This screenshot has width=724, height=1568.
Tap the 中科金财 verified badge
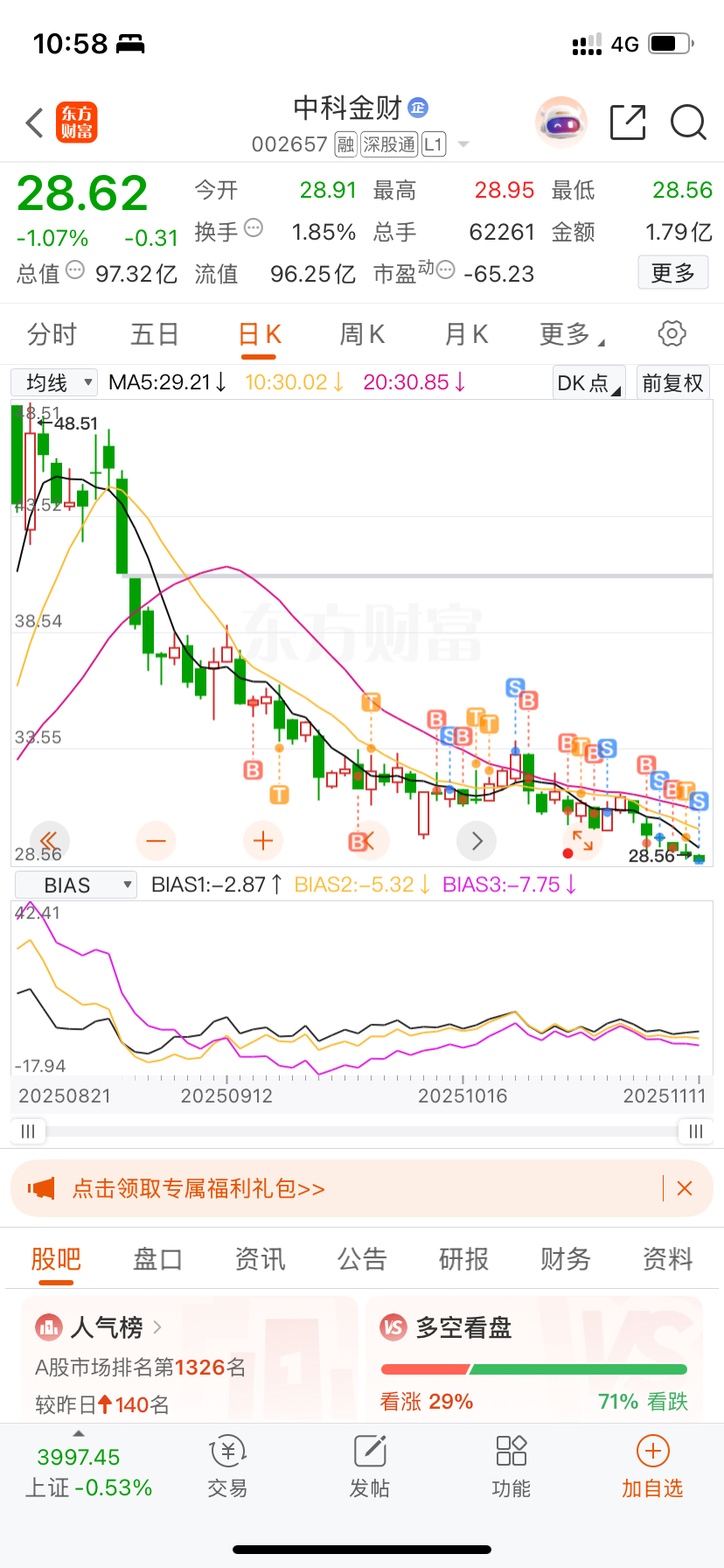point(418,108)
